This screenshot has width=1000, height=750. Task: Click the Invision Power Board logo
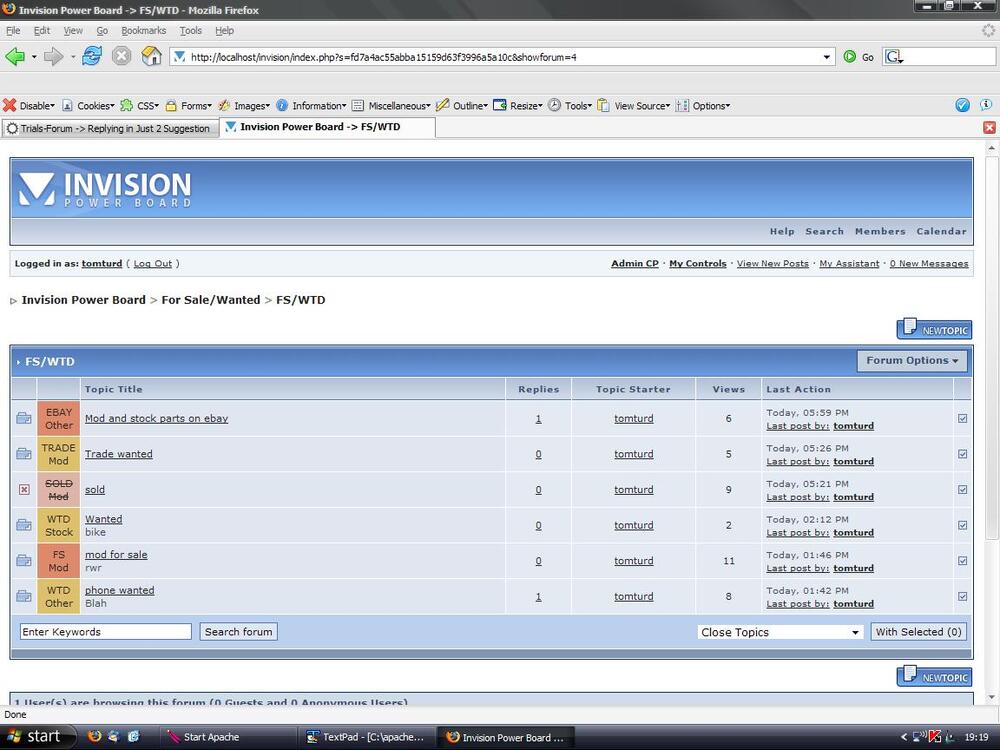[105, 189]
